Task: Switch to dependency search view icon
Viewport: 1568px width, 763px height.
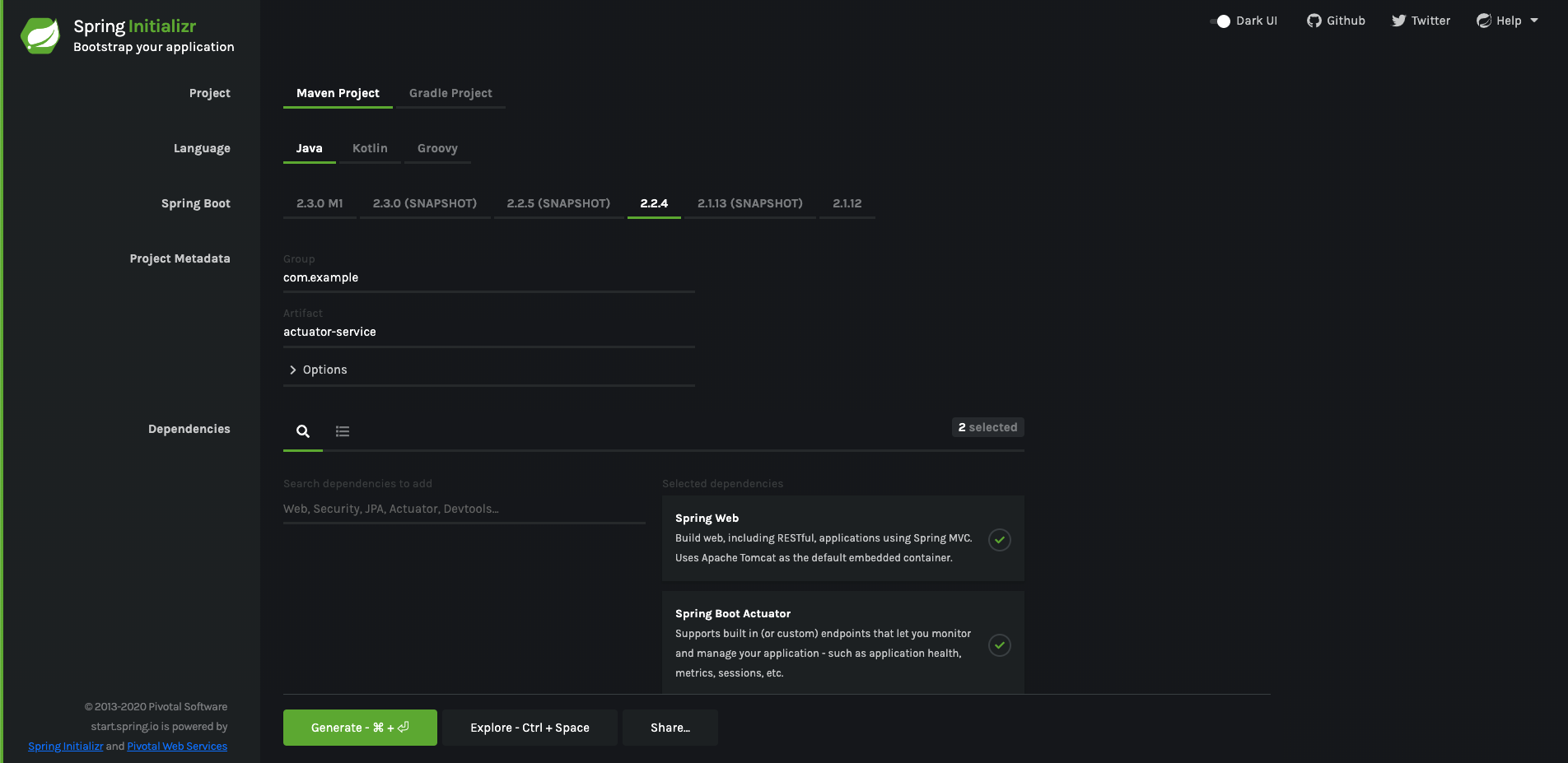Action: pyautogui.click(x=303, y=431)
